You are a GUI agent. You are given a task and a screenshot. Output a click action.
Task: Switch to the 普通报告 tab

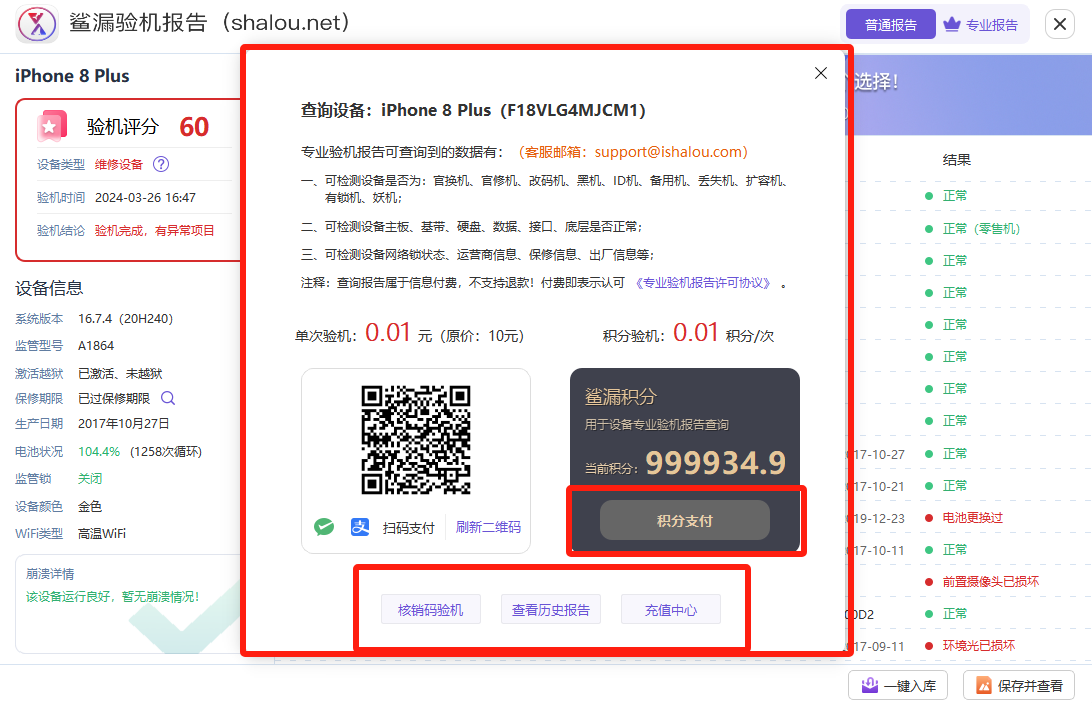coord(890,25)
